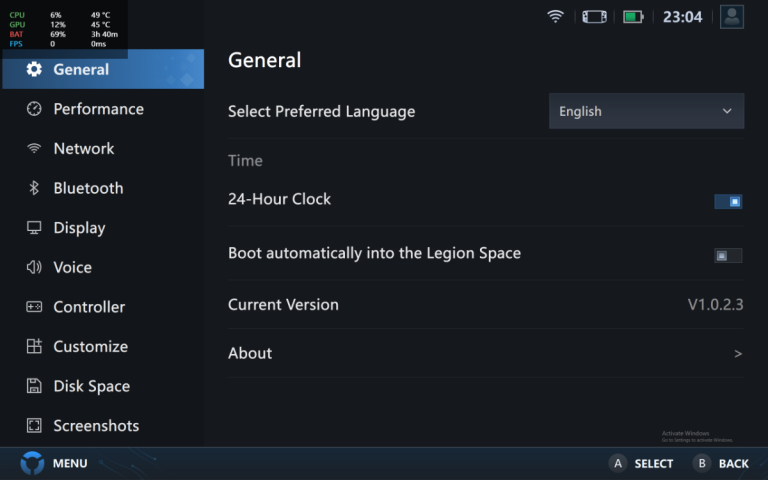Click the General gear icon

click(x=34, y=69)
